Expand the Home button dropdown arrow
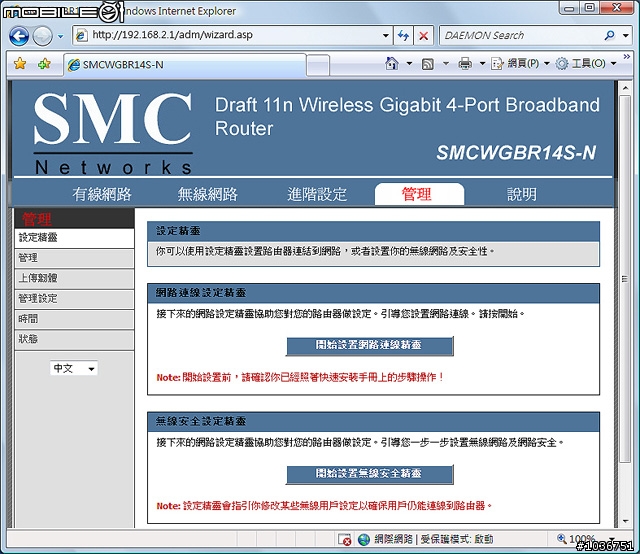This screenshot has height=554, width=640. point(409,64)
